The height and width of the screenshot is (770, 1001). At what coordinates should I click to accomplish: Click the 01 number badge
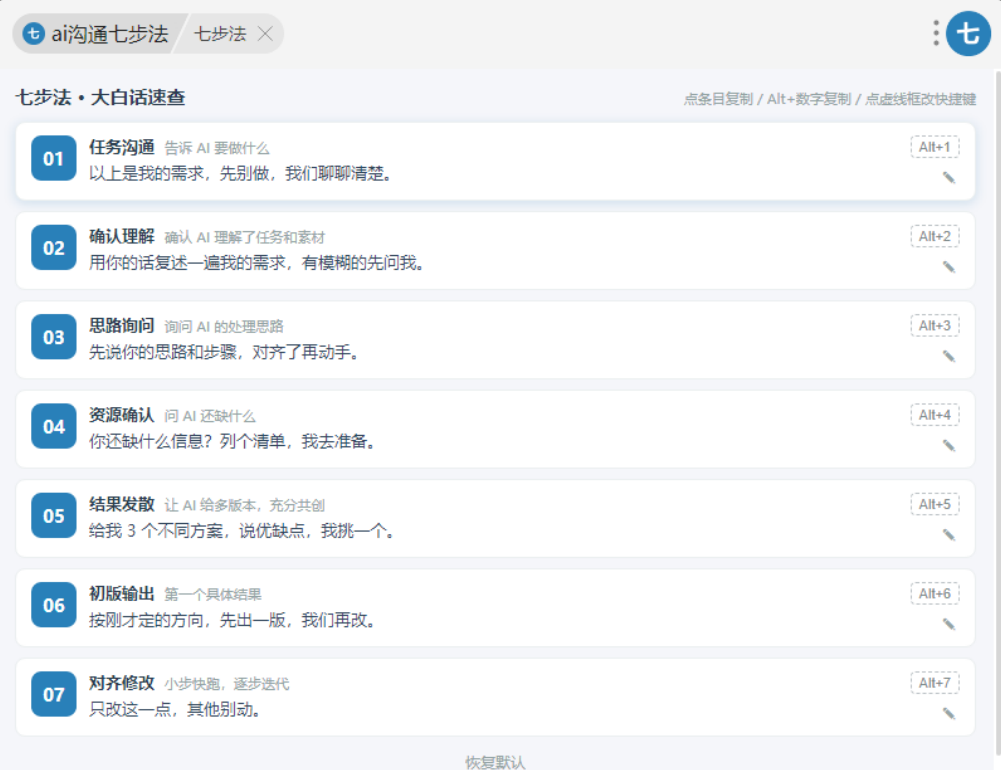click(x=54, y=158)
